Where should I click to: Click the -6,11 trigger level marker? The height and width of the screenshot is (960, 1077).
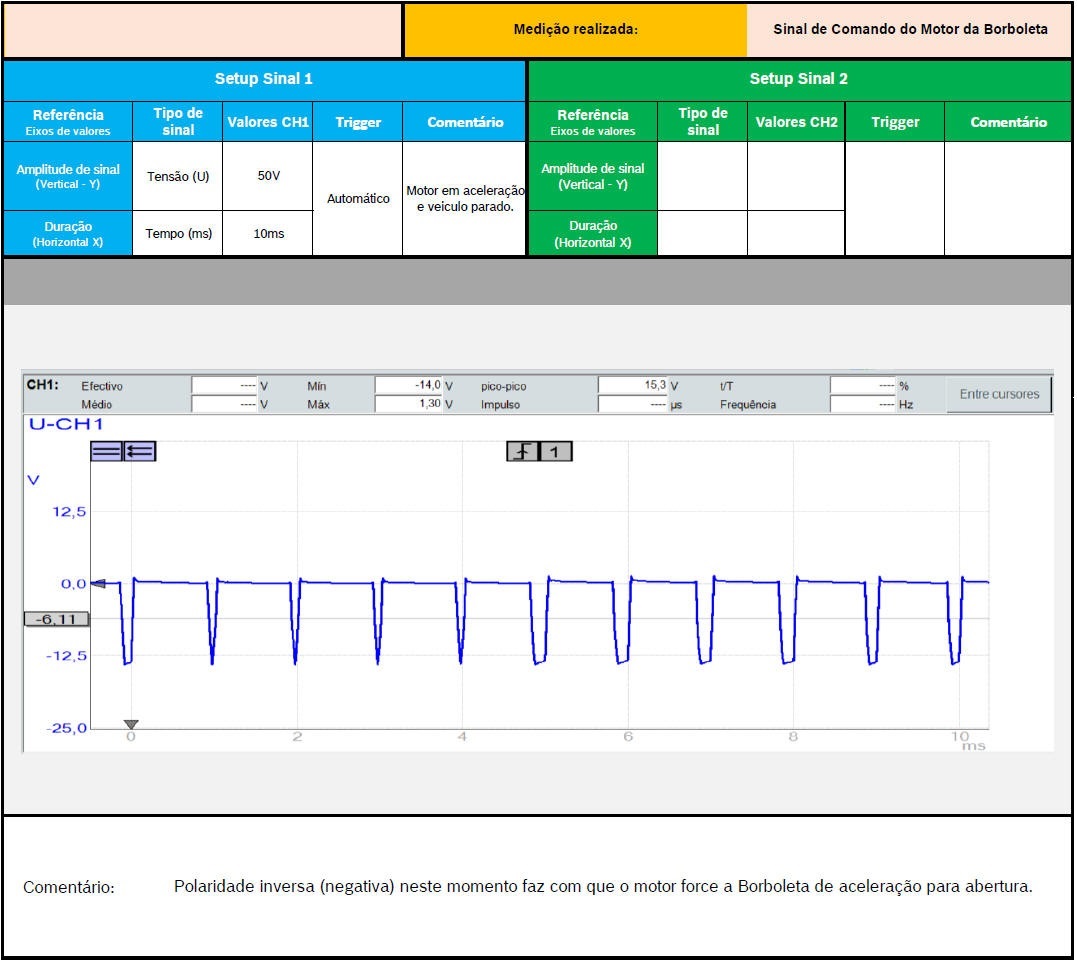pyautogui.click(x=56, y=619)
